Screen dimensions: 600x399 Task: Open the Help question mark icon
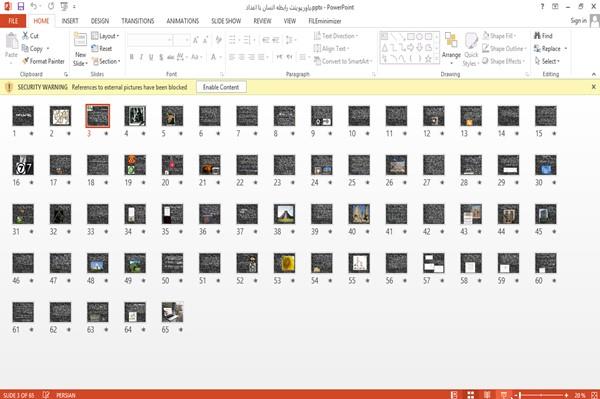pos(542,7)
